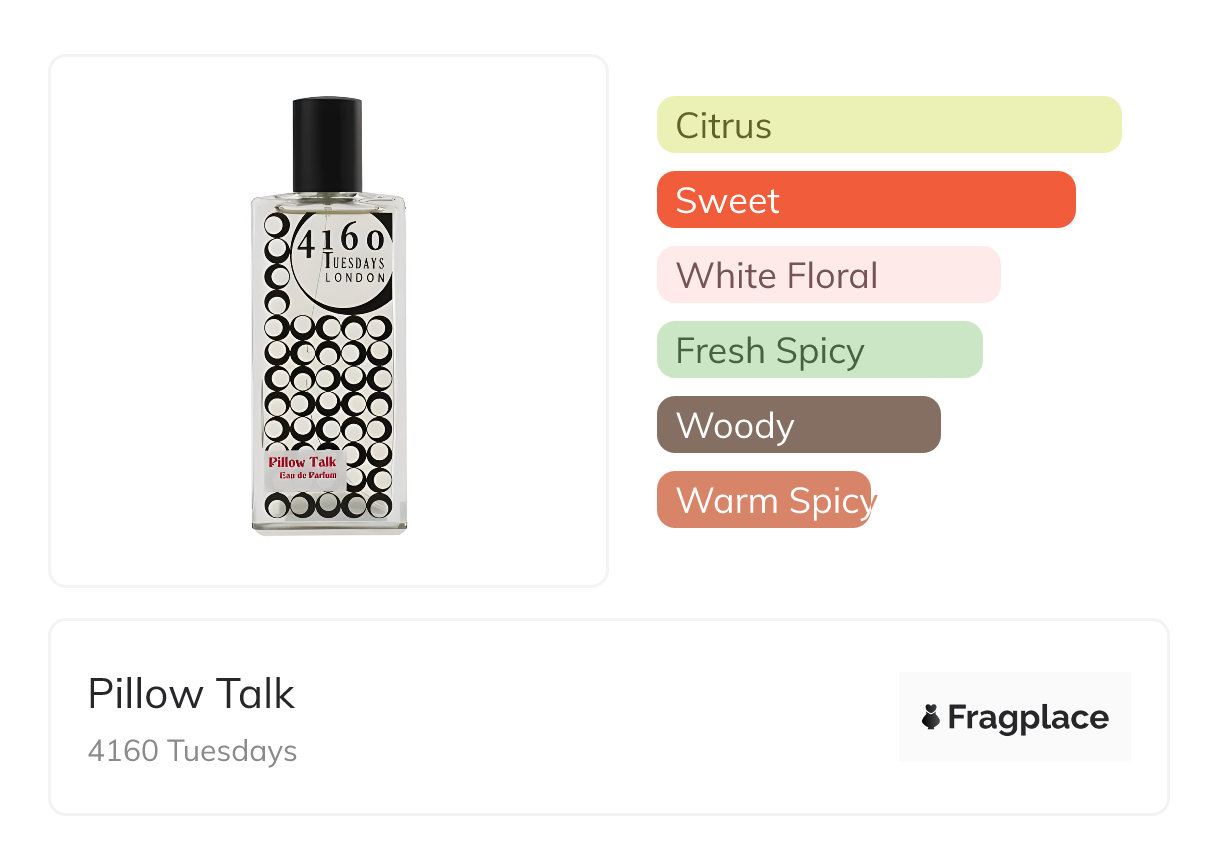1218x864 pixels.
Task: Click the Pillow Talk title text
Action: point(191,694)
